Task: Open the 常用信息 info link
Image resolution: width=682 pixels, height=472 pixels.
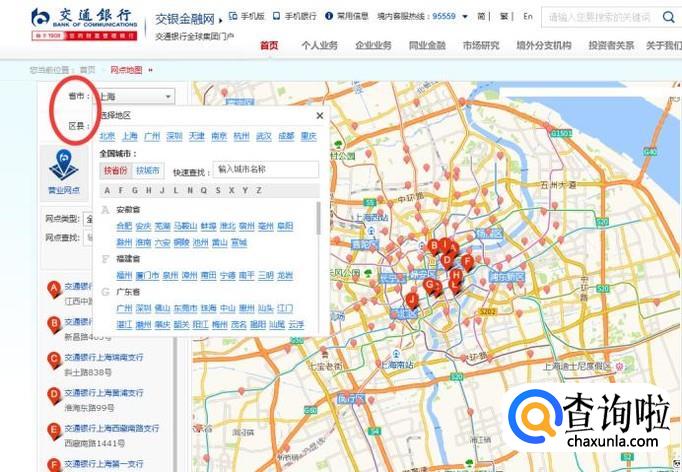Action: (347, 17)
